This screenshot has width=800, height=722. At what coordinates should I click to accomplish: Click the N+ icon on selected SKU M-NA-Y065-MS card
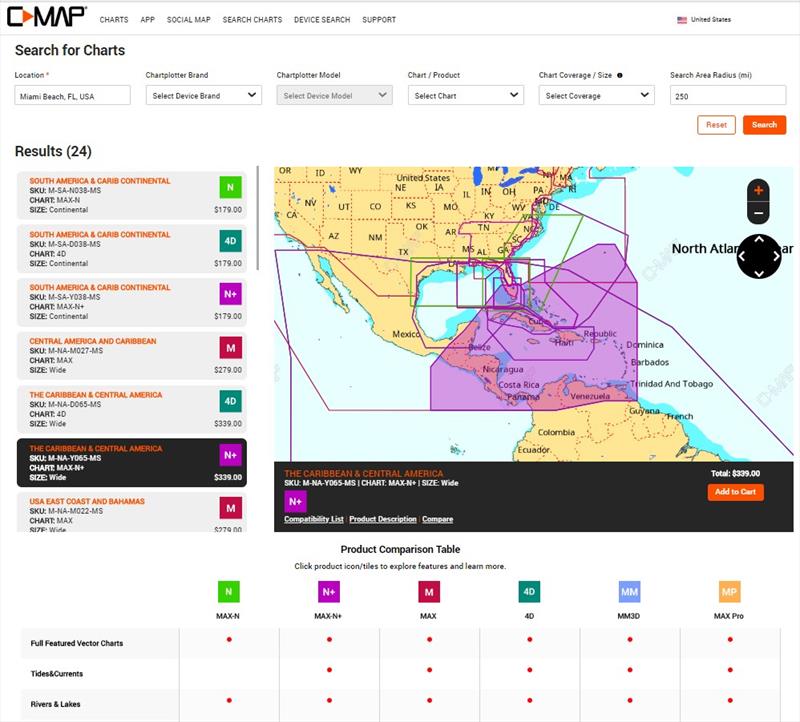point(230,455)
